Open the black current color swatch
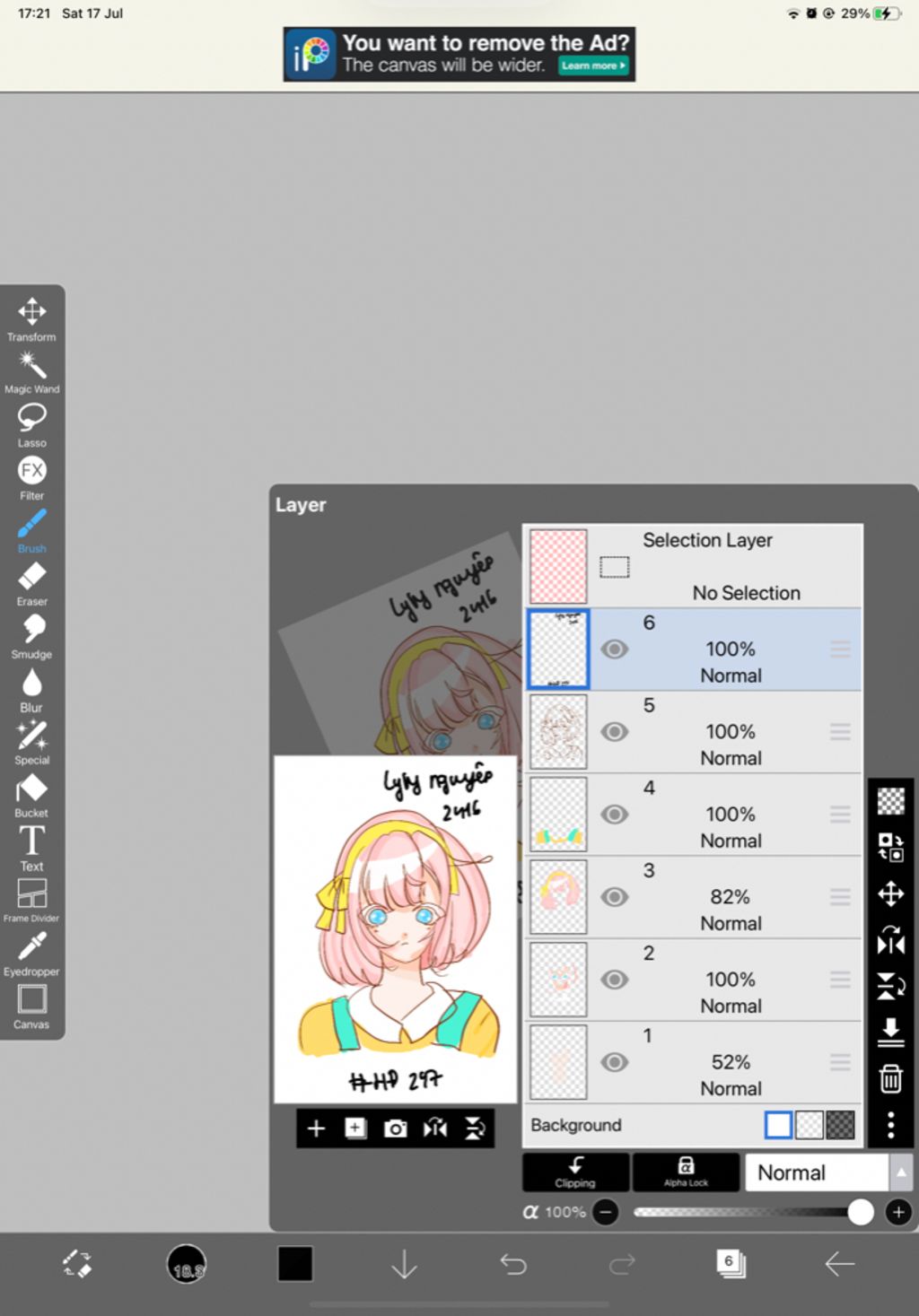 (x=295, y=1264)
